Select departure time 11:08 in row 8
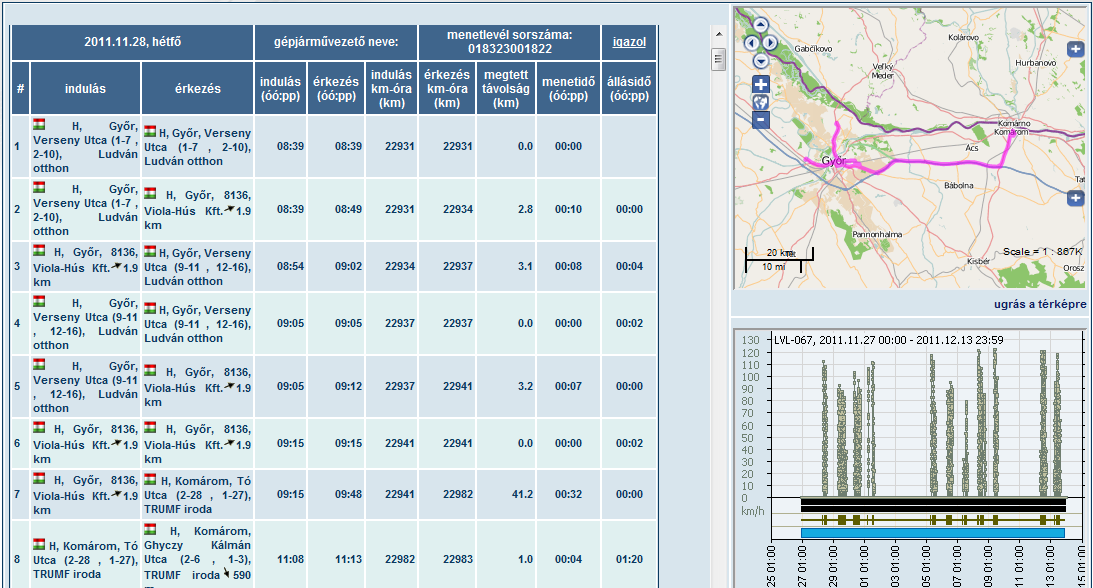The width and height of the screenshot is (1093, 588). pyautogui.click(x=290, y=559)
